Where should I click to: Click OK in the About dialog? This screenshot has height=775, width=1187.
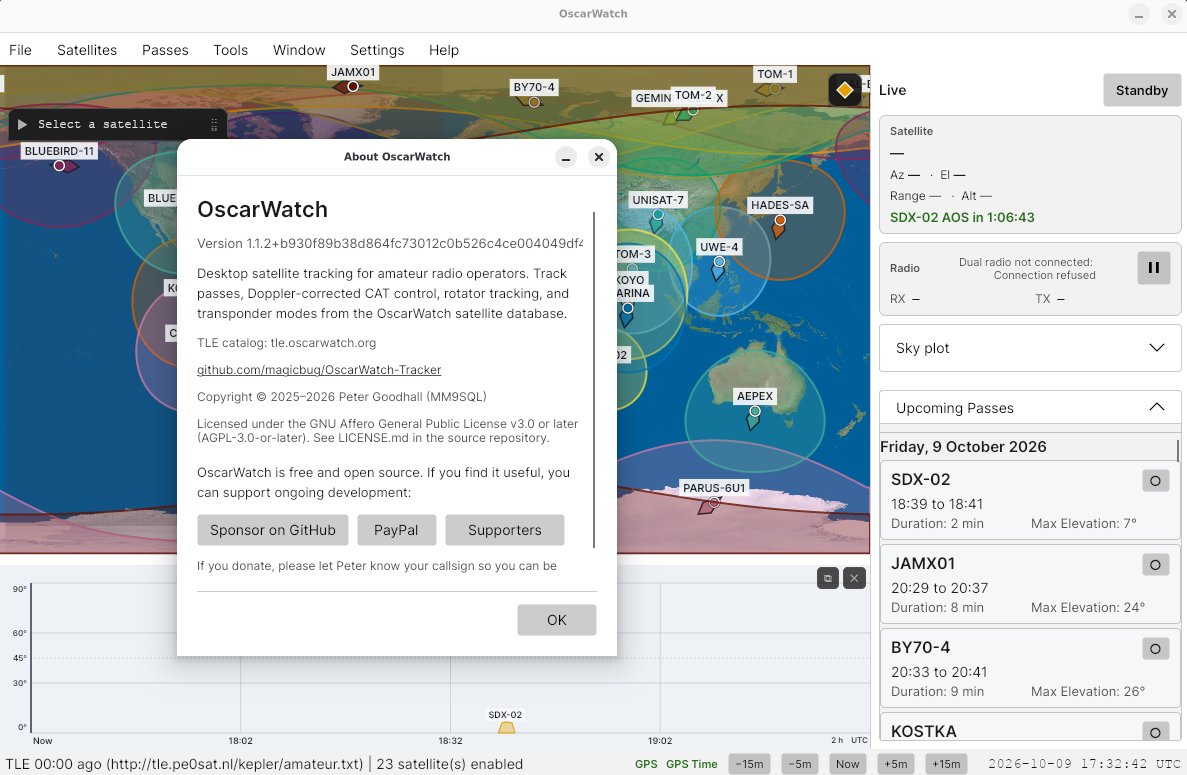[x=556, y=620]
